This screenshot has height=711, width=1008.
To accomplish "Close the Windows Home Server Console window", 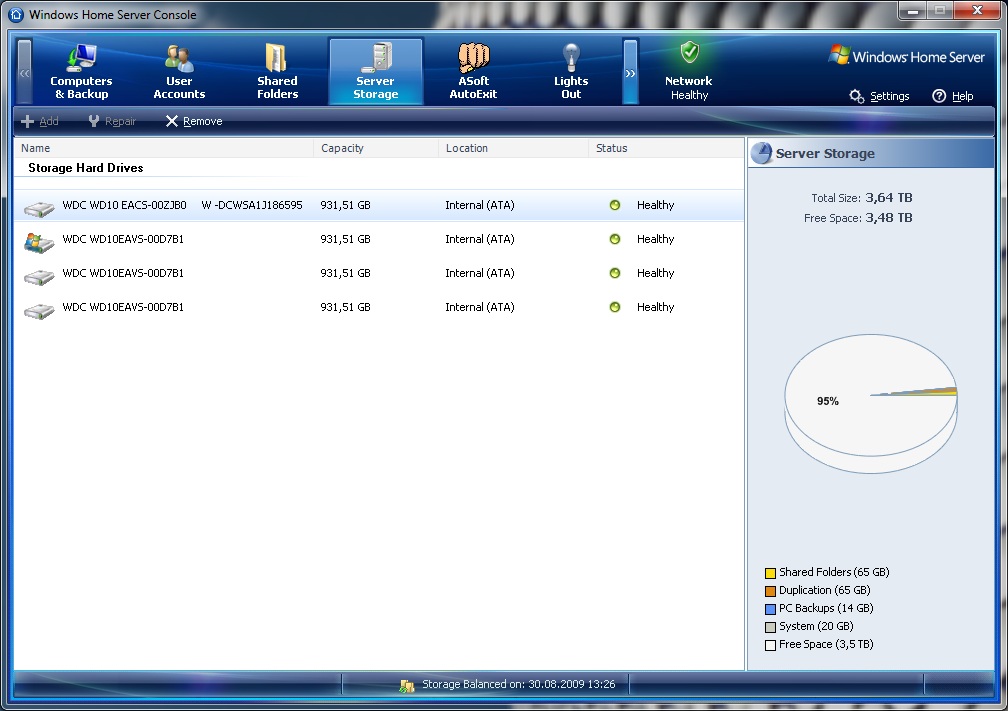I will pos(977,11).
